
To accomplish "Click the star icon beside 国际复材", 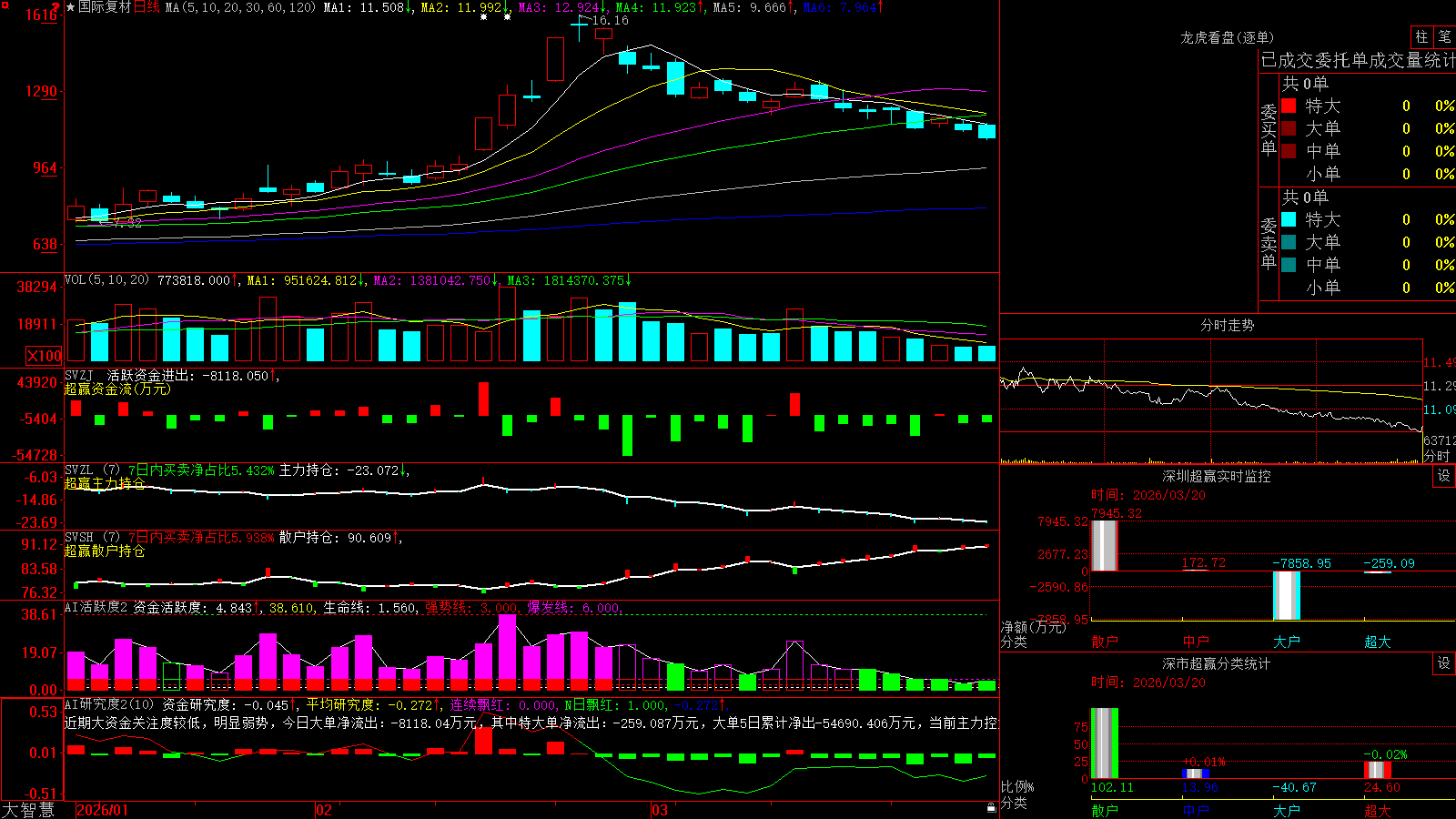I will (x=71, y=7).
